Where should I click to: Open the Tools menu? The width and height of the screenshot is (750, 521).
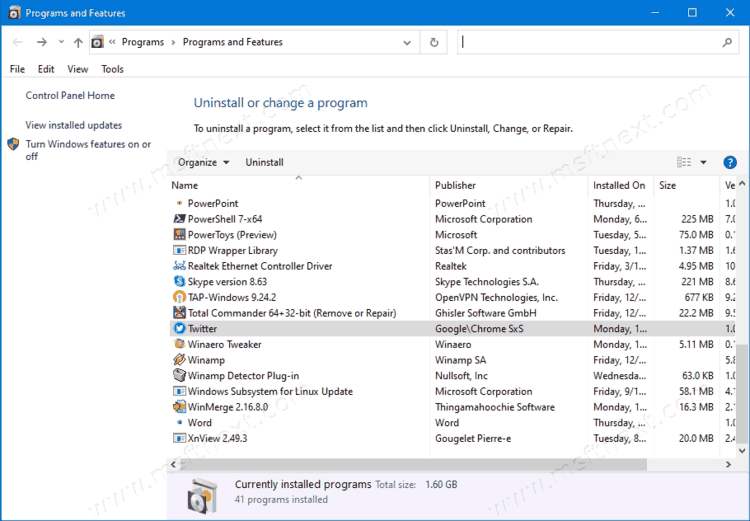point(112,69)
